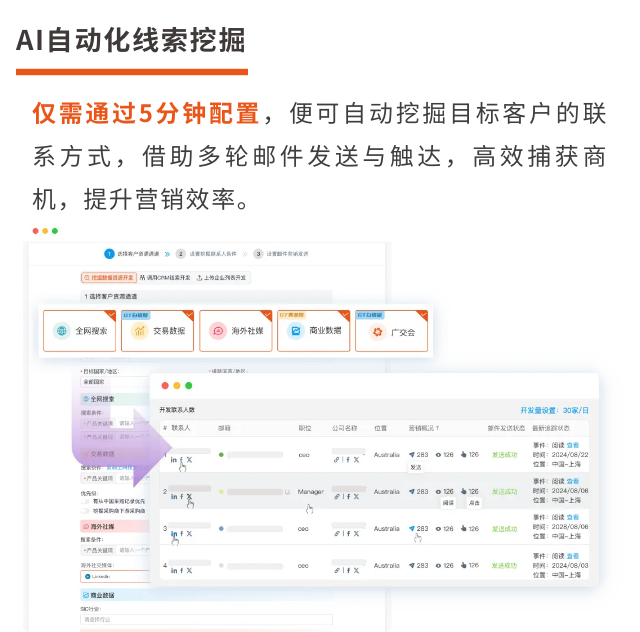Open the LinkedIn social media dropdown

pos(116,576)
